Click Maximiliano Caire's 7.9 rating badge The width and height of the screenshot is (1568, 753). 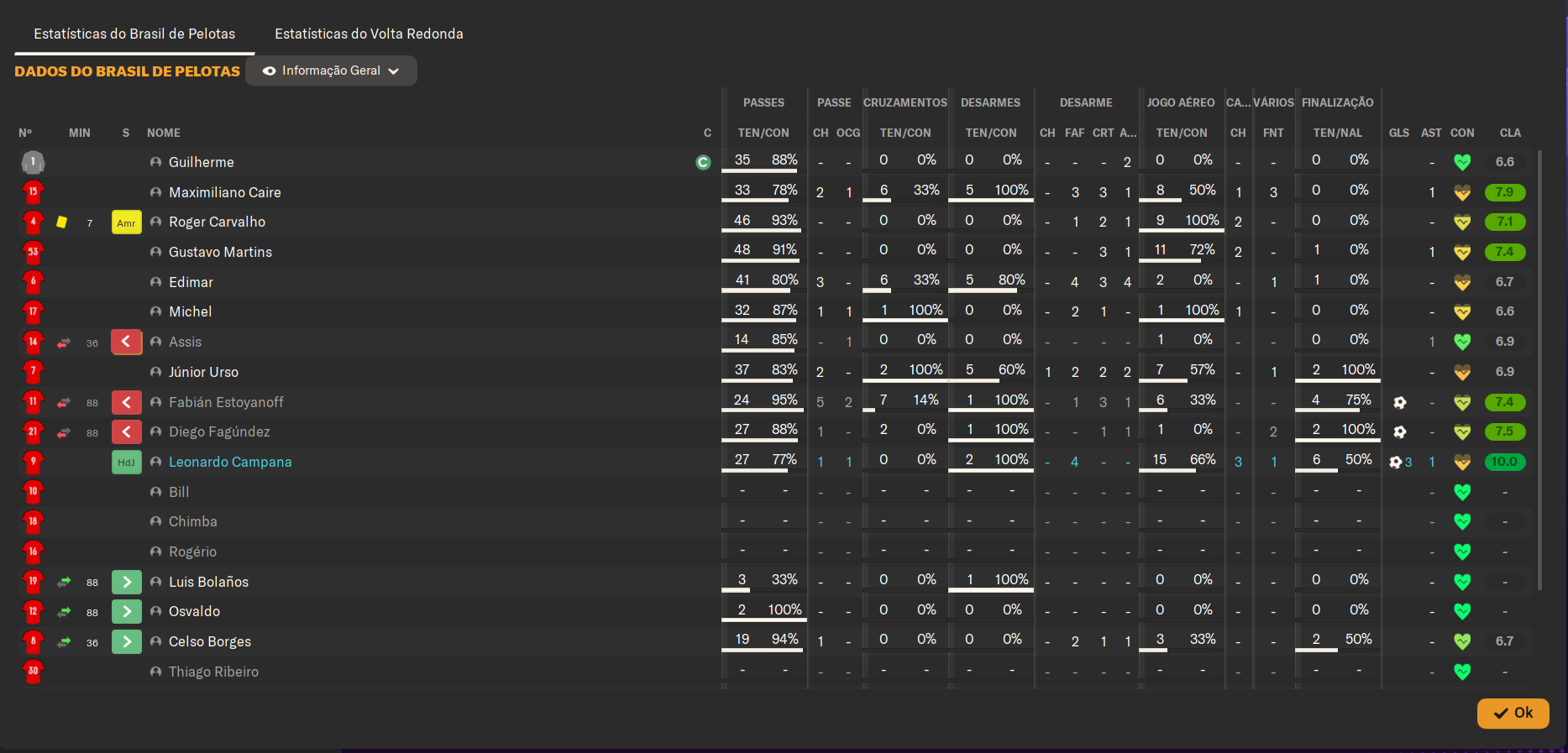(1504, 192)
